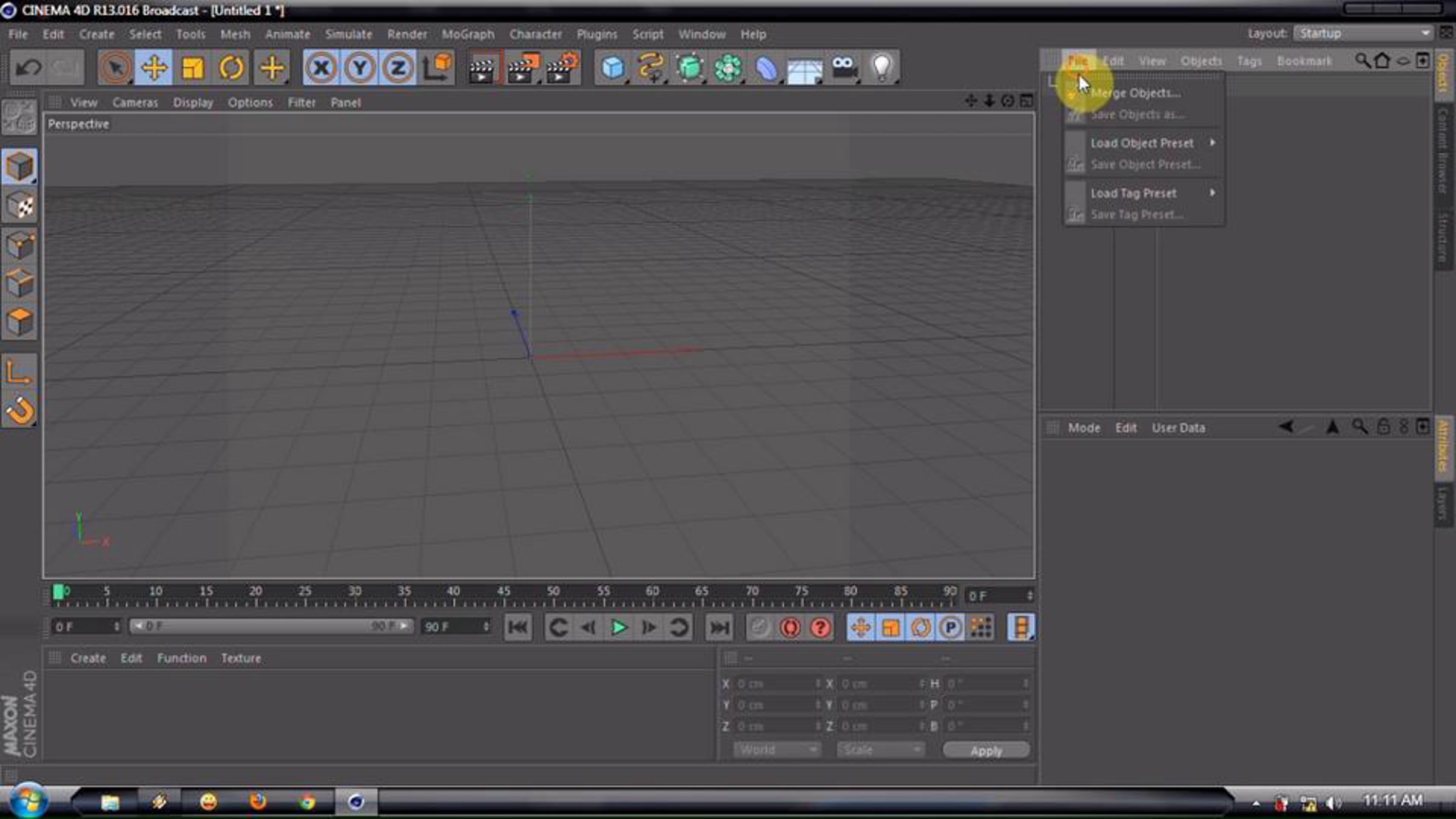Click the Undo arrow icon
The image size is (1456, 819).
[x=28, y=67]
